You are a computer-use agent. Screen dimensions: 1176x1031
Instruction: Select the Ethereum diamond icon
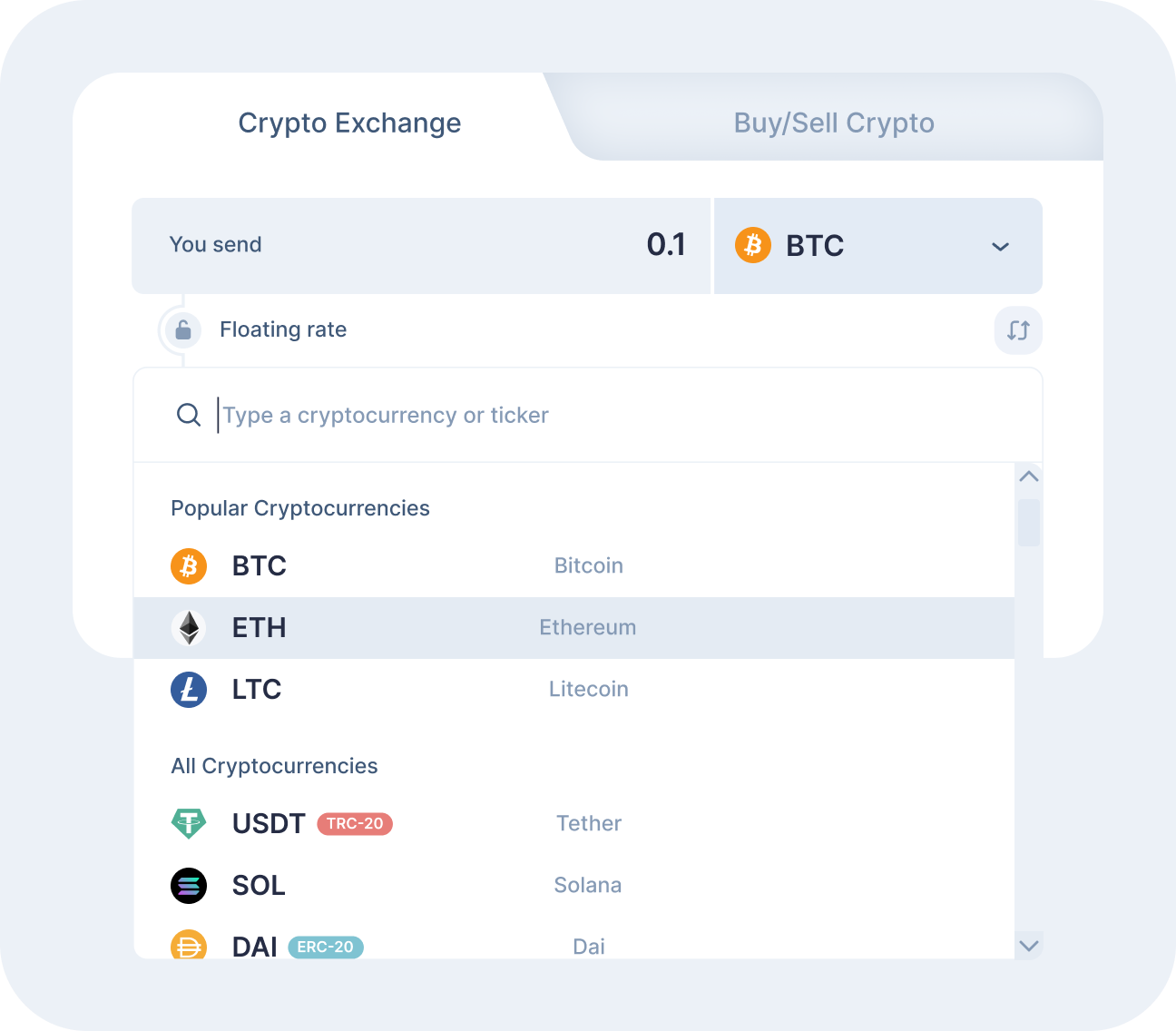[189, 627]
